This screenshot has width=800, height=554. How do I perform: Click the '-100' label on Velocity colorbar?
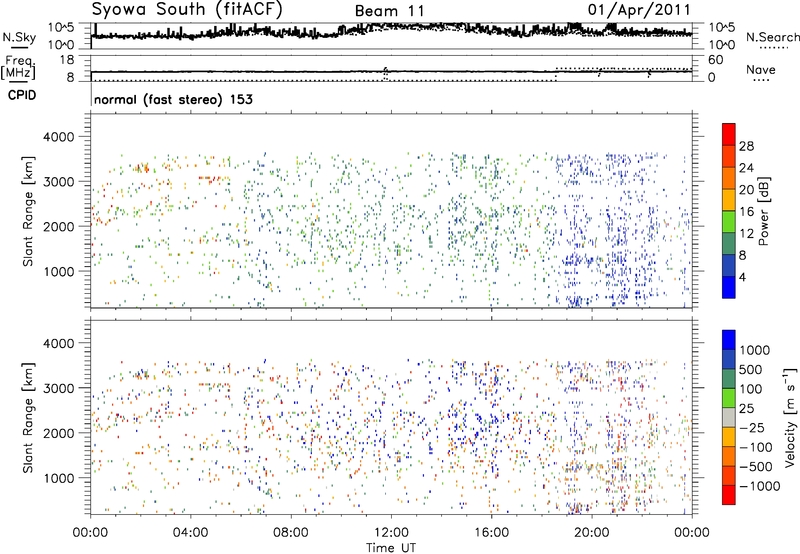point(756,447)
